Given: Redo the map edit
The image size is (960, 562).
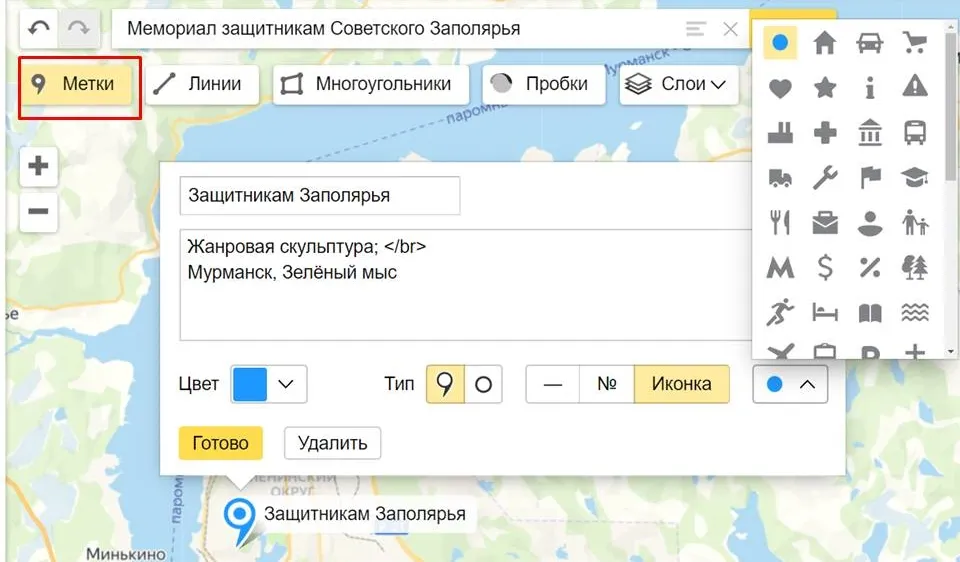Looking at the screenshot, I should pos(78,28).
